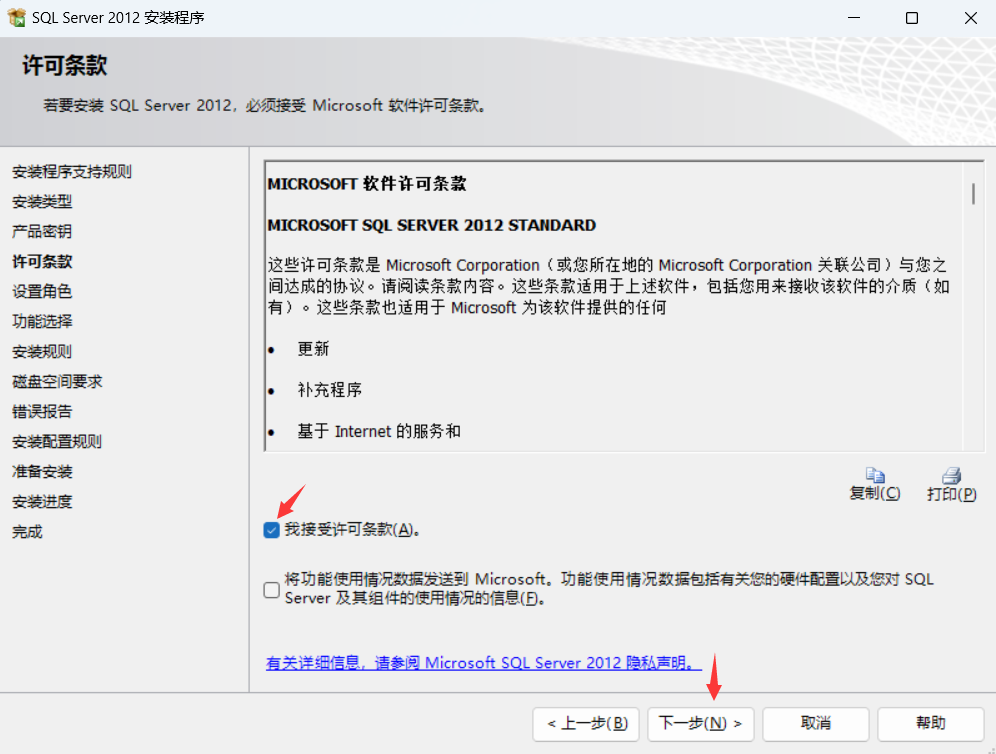996x754 pixels.
Task: Select 错误报告 step in sidebar
Action: pos(42,412)
